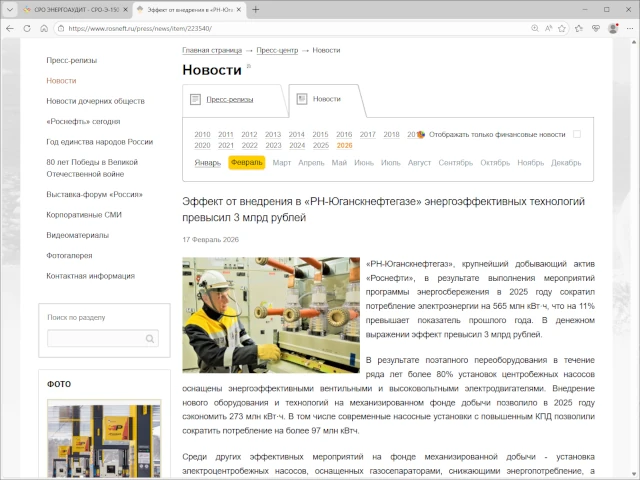Viewport: 640px width, 480px height.
Task: Reload the page with refresh icon
Action: coord(27,29)
